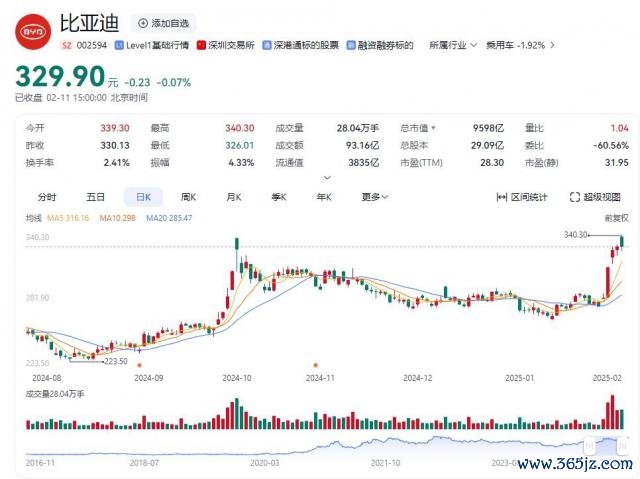Click the MA10 298 indicator label
This screenshot has width=640, height=479.
click(118, 218)
